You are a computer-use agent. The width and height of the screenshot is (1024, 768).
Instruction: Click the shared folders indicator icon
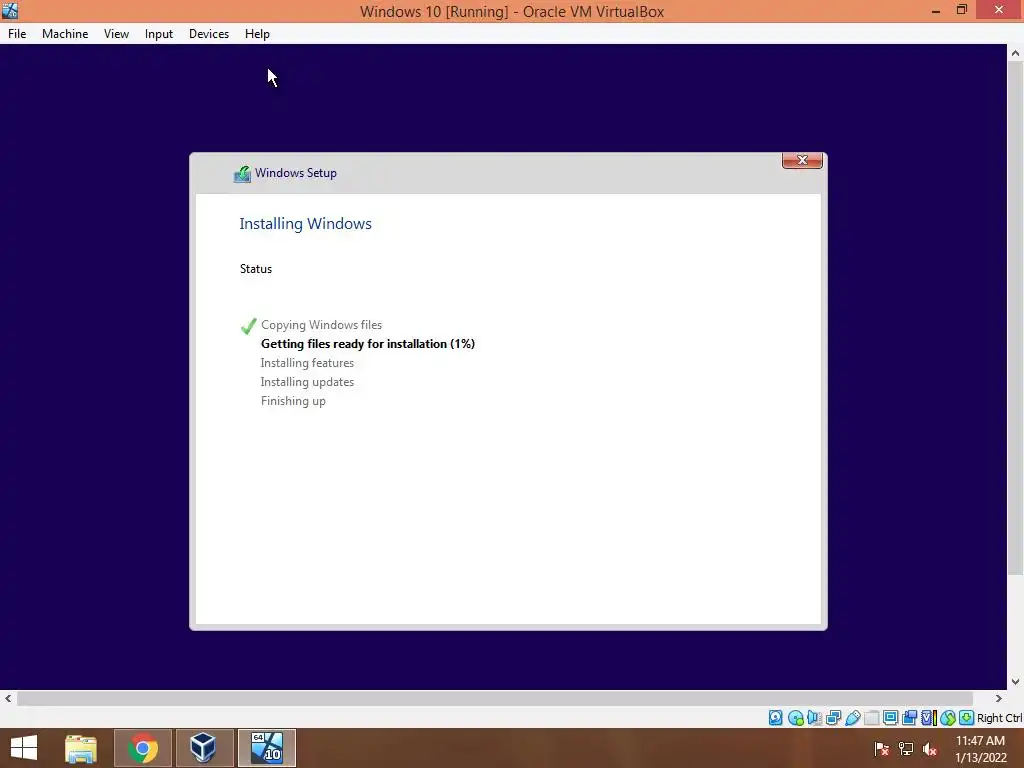[x=871, y=718]
